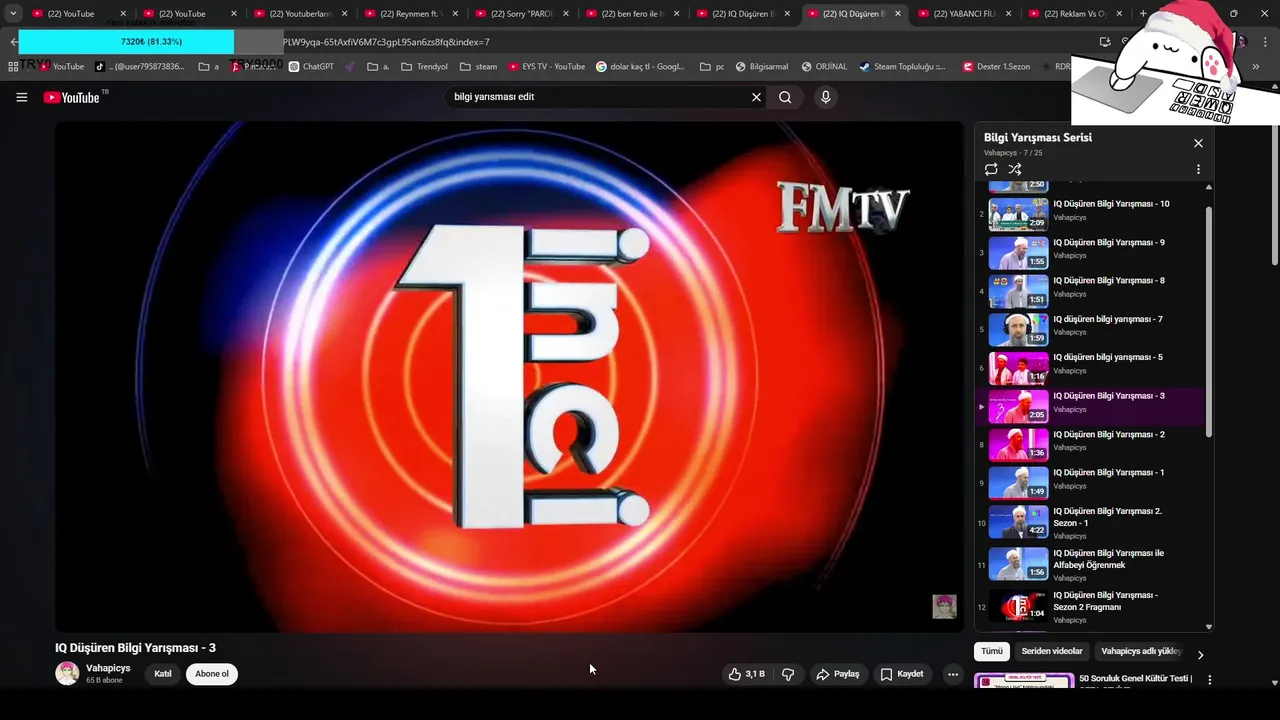Click playlist scrollbar down arrow
Image resolution: width=1280 pixels, height=720 pixels.
1209,627
